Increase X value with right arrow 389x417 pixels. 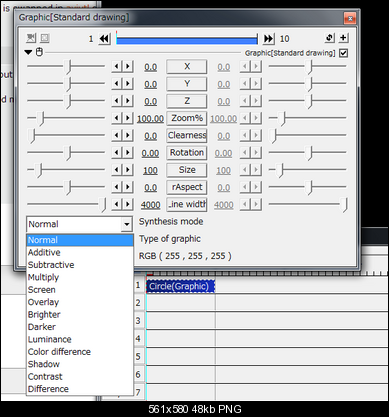(128, 67)
